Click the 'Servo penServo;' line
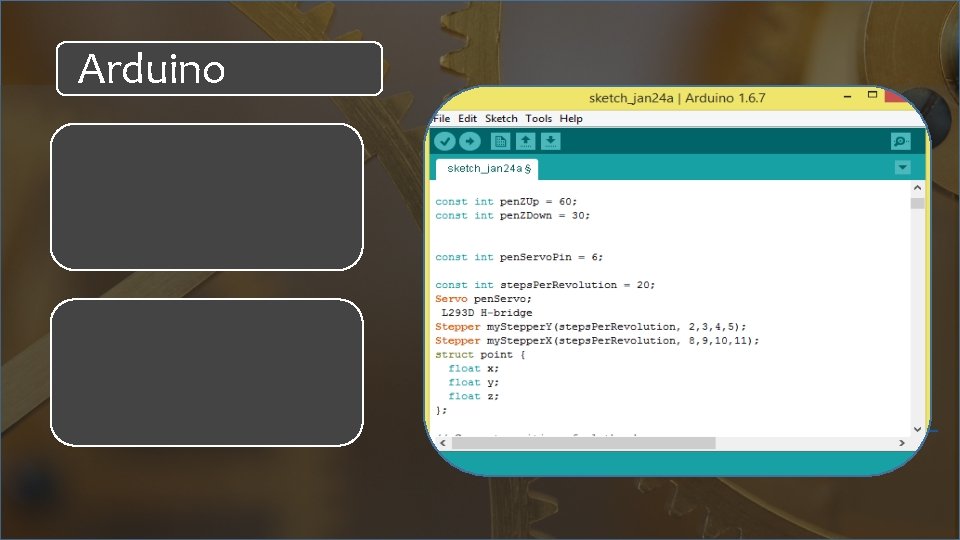Viewport: 960px width, 540px height. pos(484,299)
